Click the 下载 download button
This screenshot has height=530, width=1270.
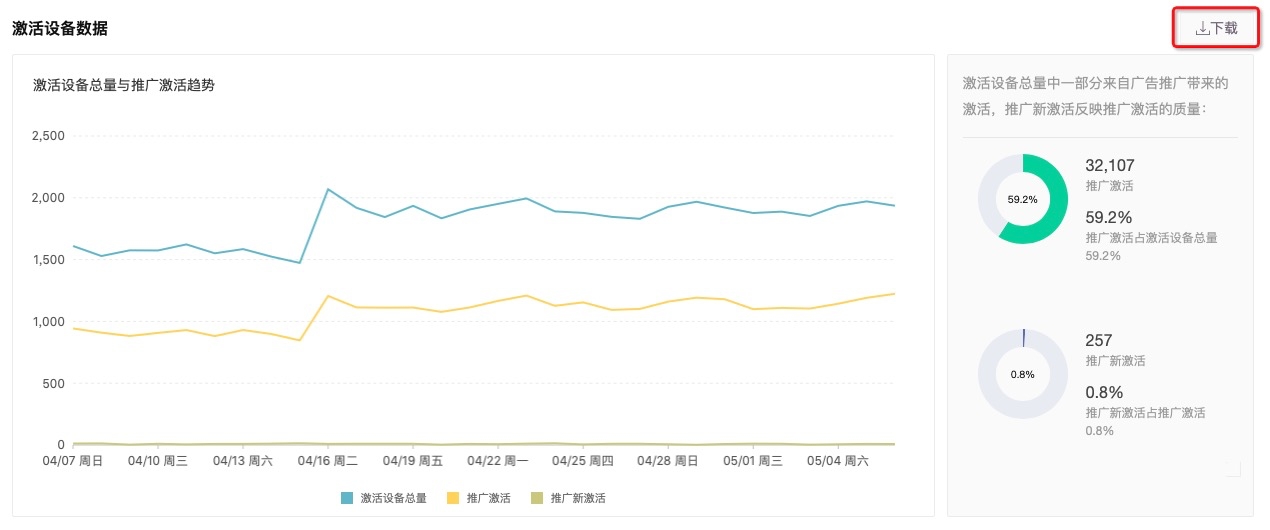[x=1216, y=28]
